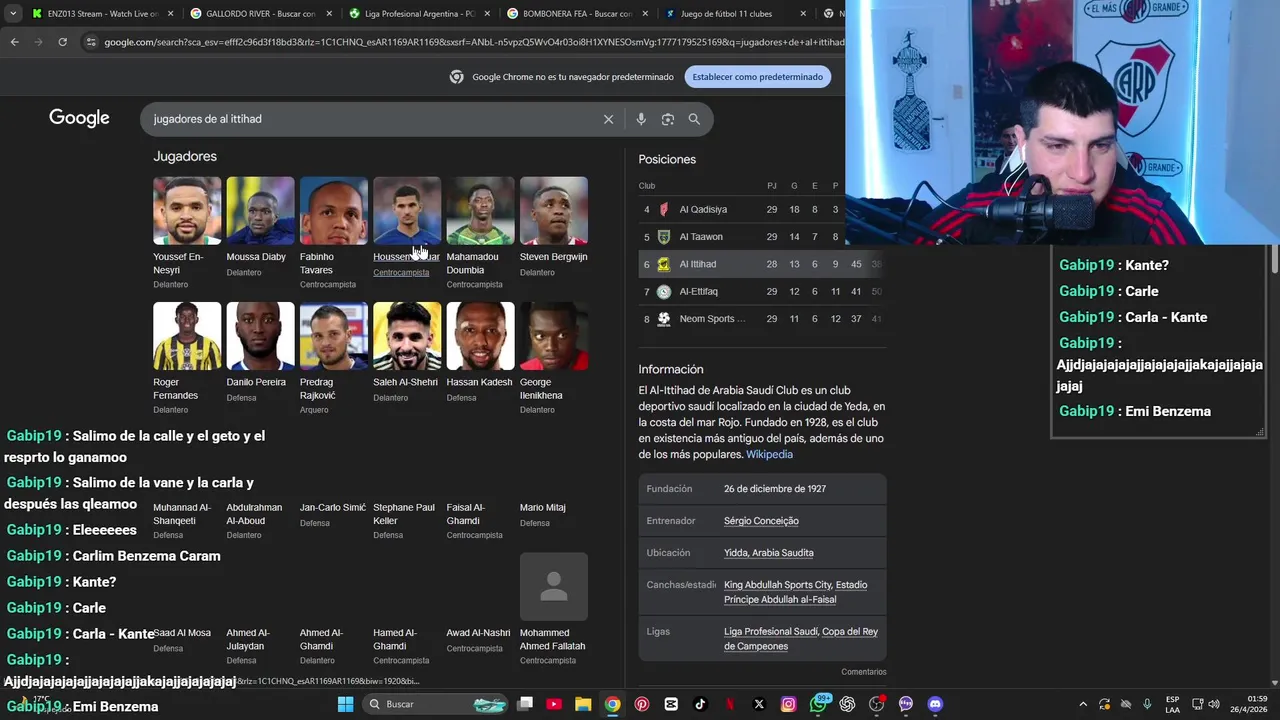Open CapCut from the taskbar

click(x=671, y=704)
